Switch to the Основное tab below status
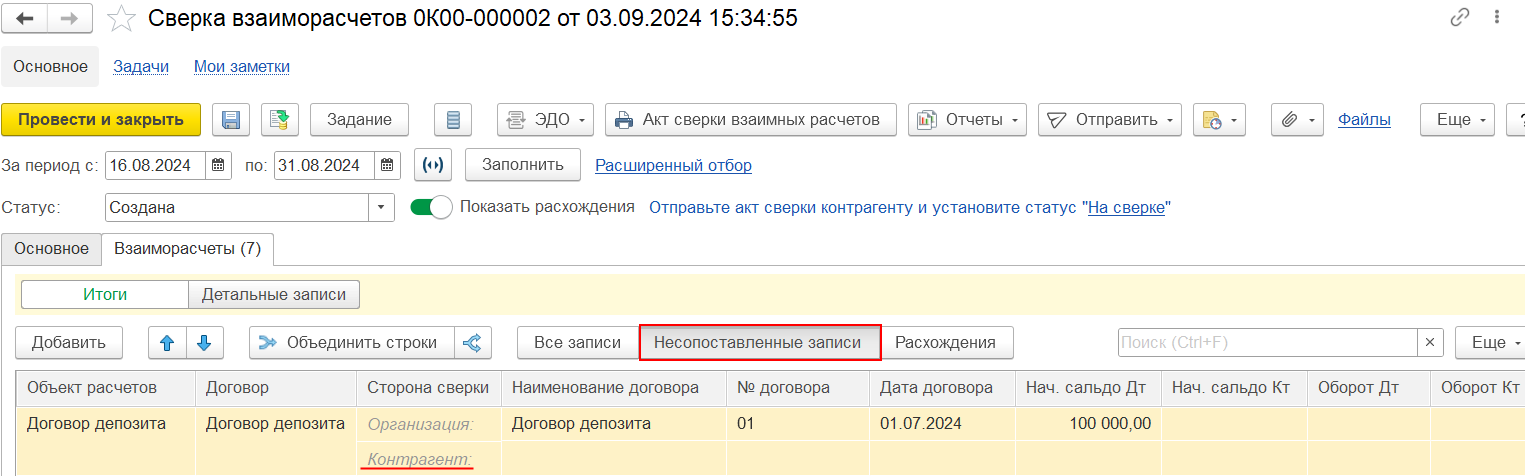Viewport: 1525px width, 476px height. tap(52, 249)
